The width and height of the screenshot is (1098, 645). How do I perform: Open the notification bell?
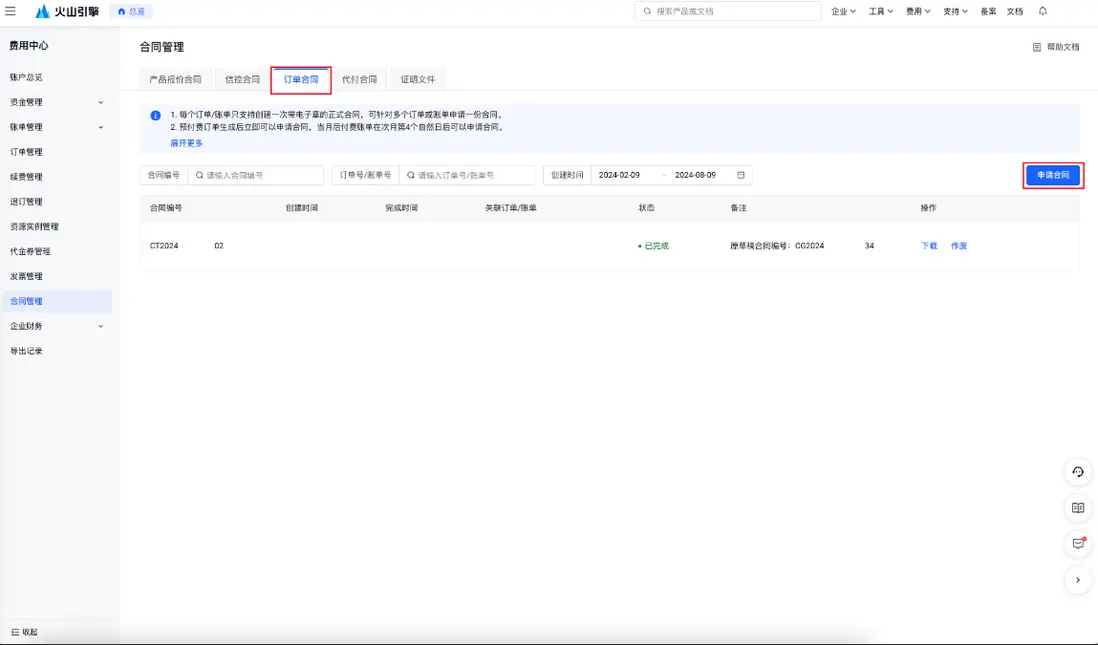[1043, 11]
